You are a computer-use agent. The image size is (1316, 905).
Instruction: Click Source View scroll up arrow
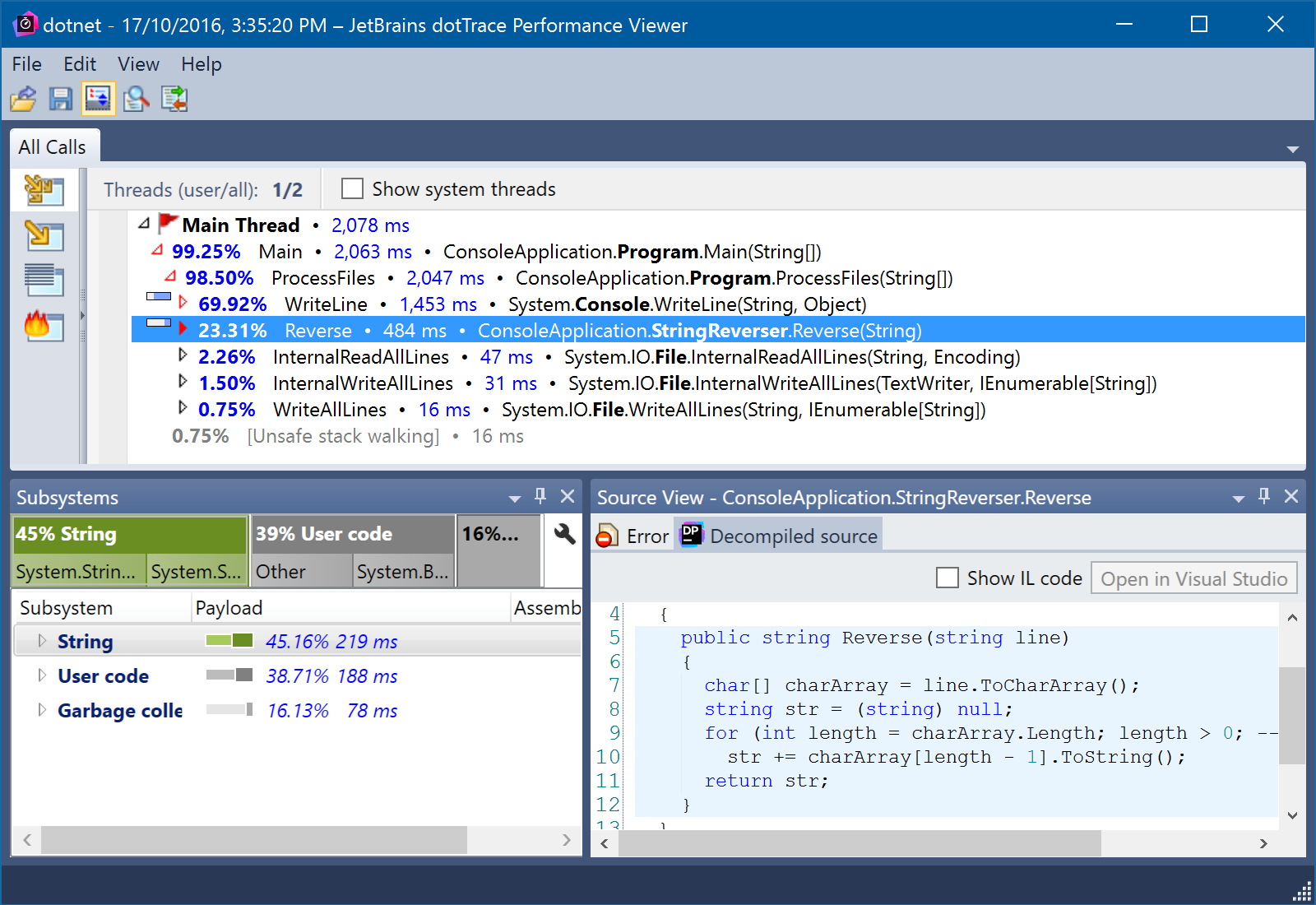pos(1292,617)
